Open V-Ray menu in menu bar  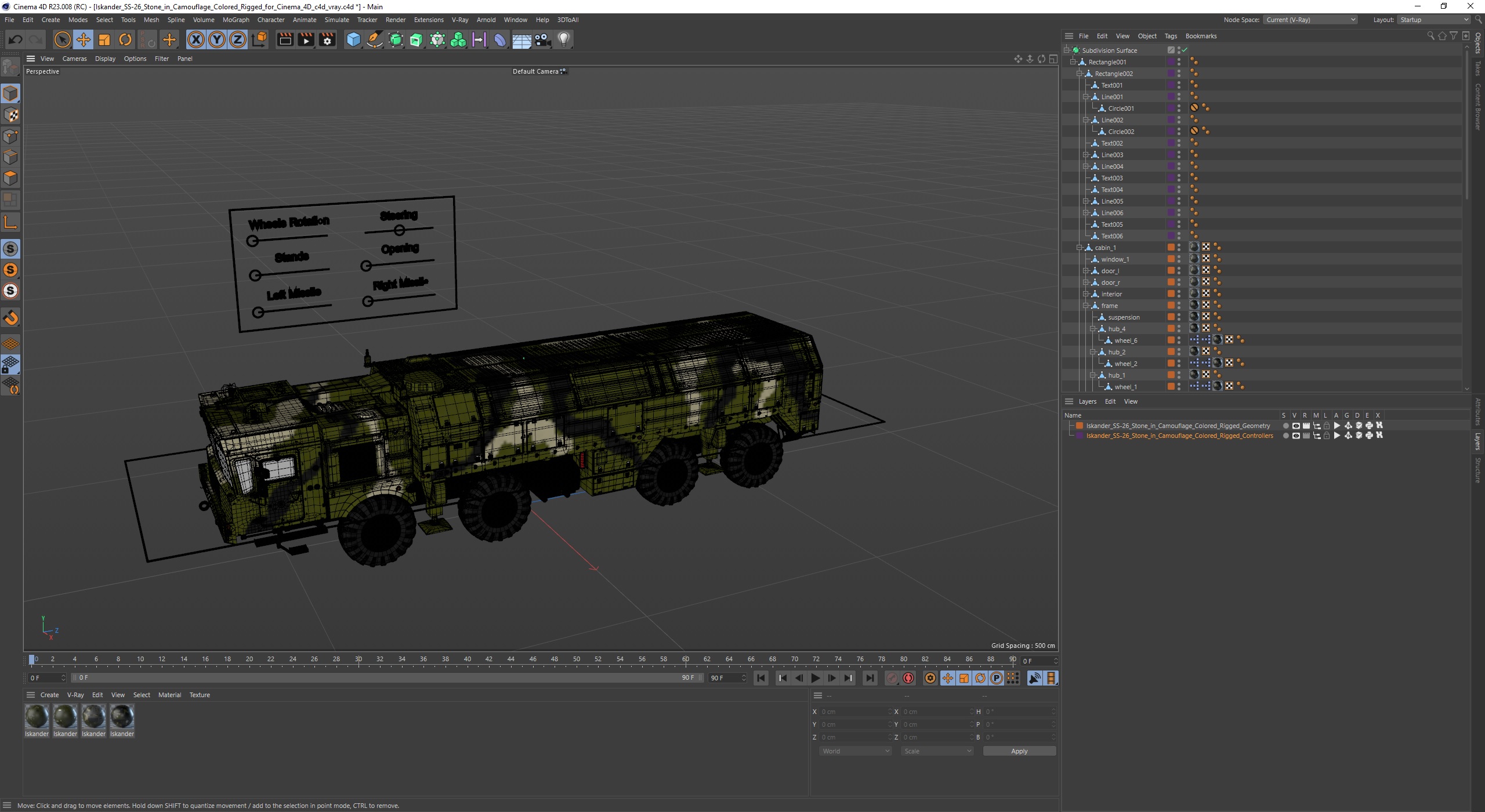tap(460, 20)
